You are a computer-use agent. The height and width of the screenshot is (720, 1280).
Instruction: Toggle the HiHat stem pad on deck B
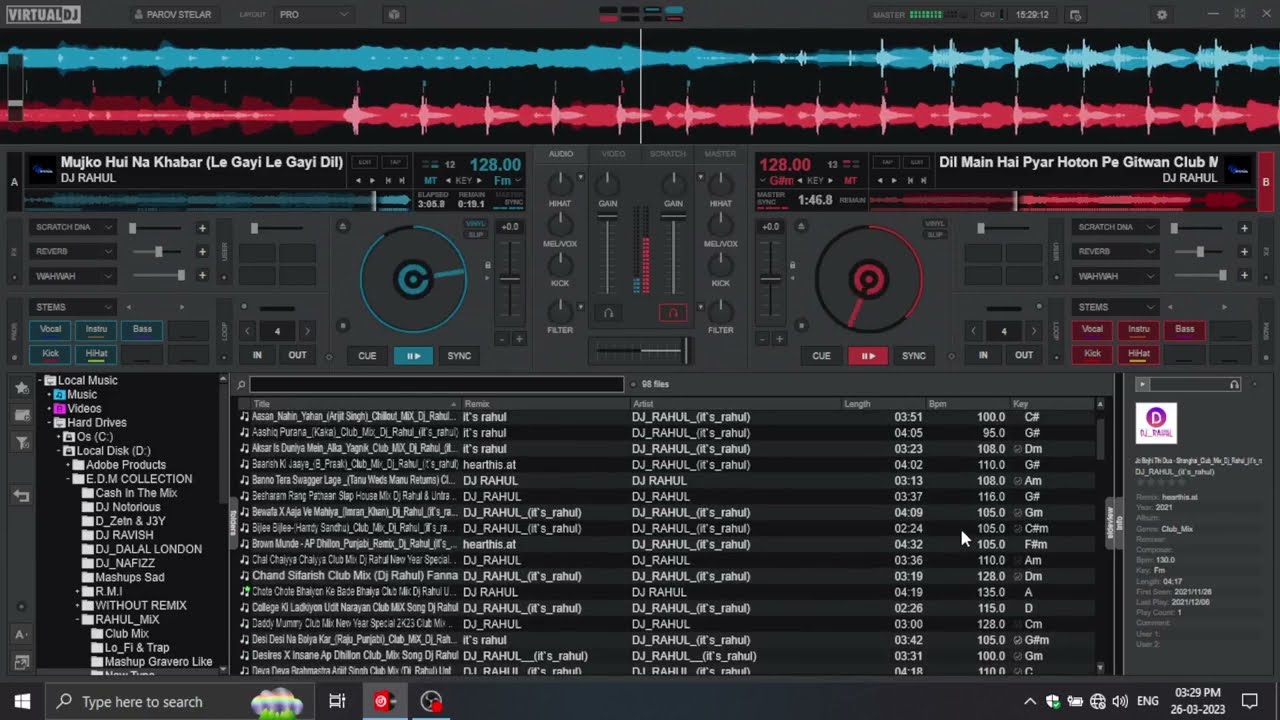(x=1138, y=353)
